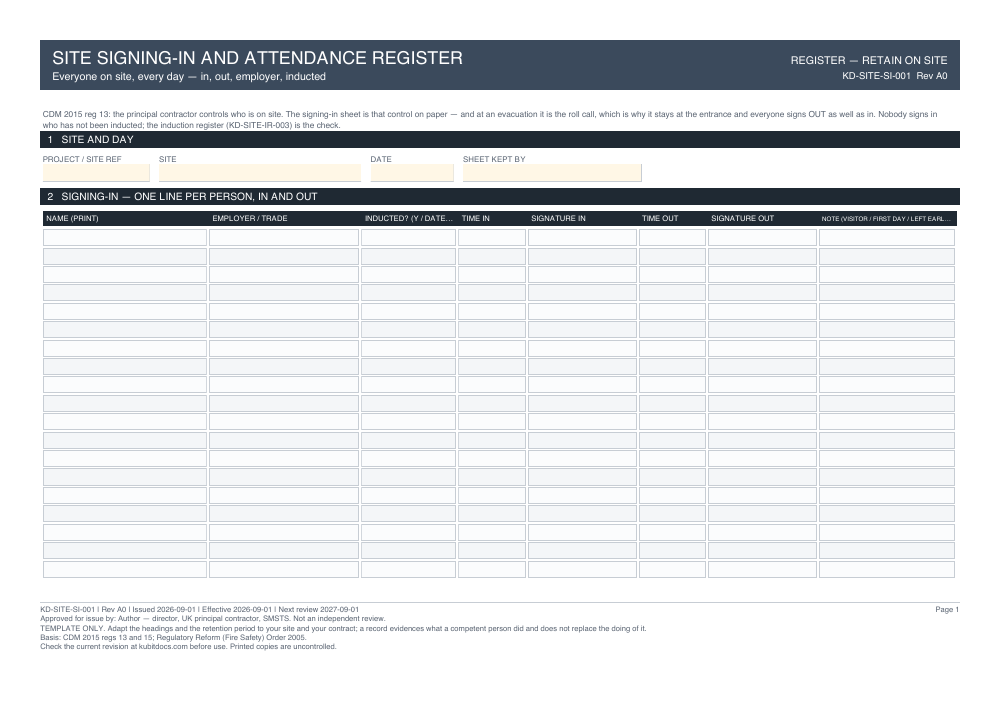Click the SHEET KEPT BY input field

(x=552, y=173)
